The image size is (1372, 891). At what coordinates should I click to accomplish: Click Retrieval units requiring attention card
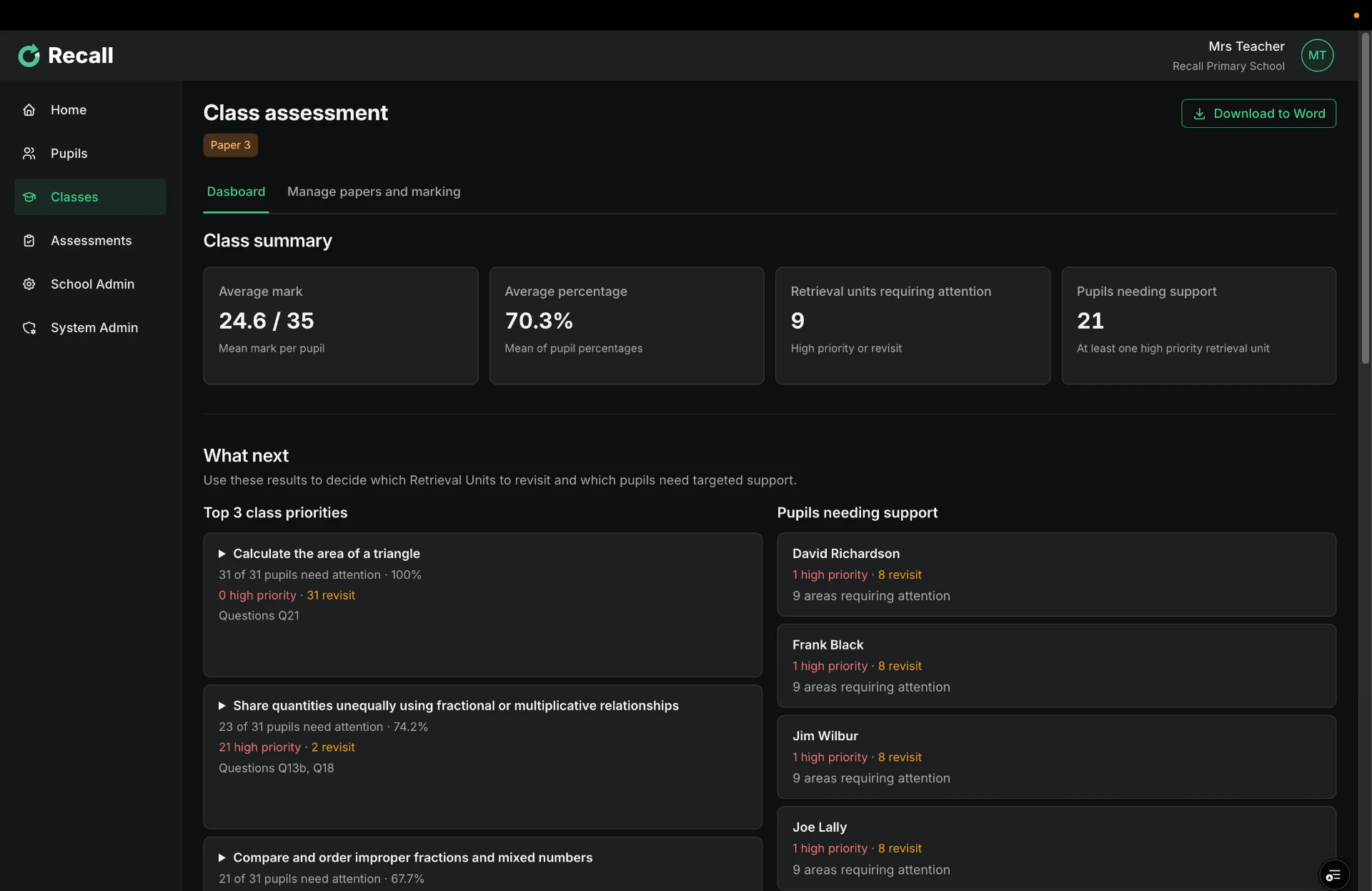pyautogui.click(x=913, y=326)
